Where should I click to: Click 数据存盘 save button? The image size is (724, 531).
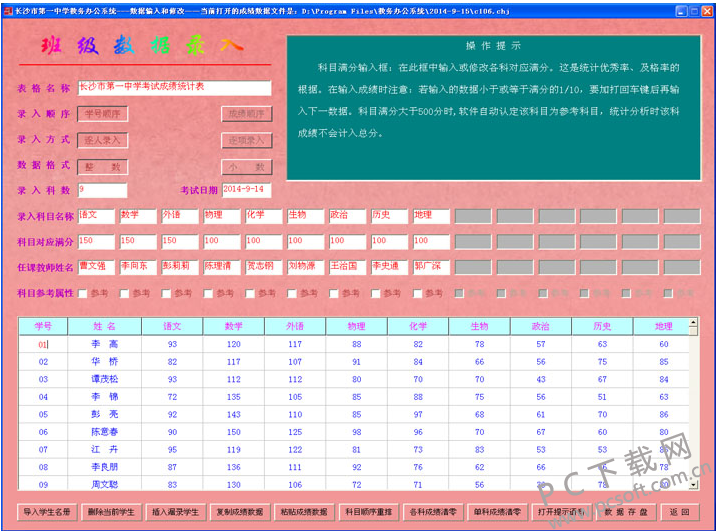[x=626, y=512]
